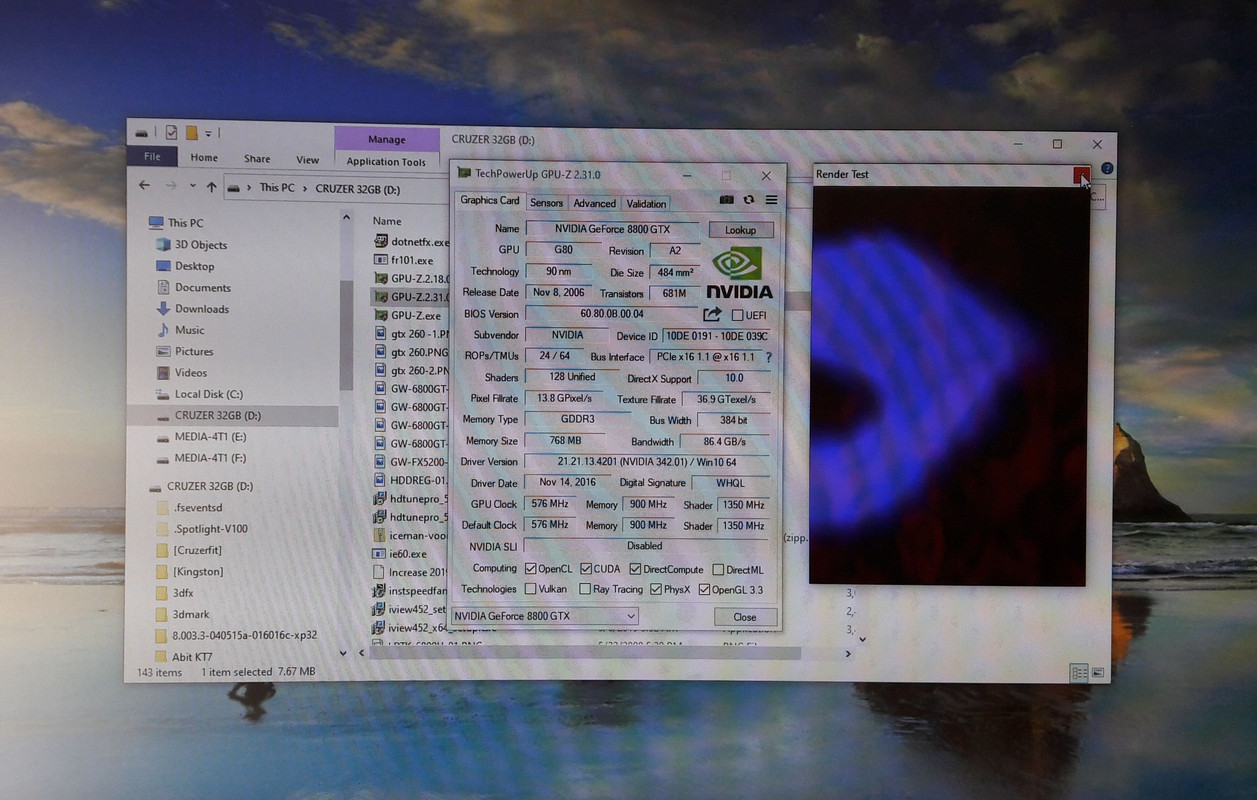
Task: Select Local Disk (C:) drive
Action: tap(200, 394)
